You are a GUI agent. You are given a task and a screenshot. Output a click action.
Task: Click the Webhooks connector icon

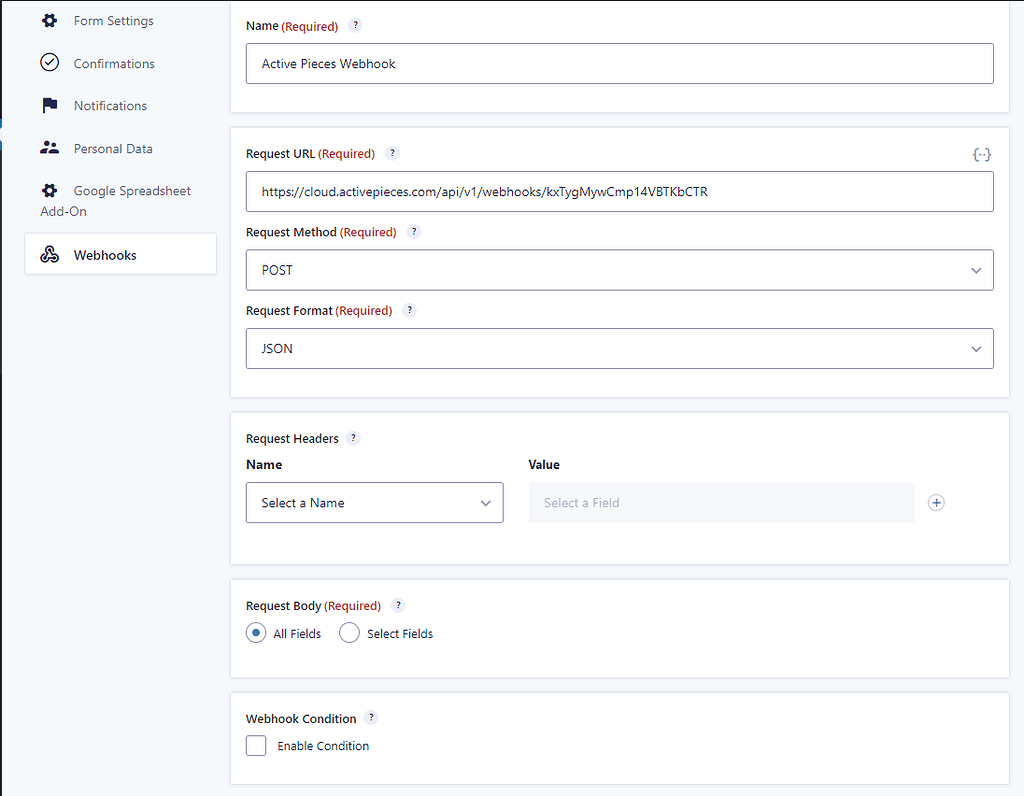pyautogui.click(x=50, y=254)
